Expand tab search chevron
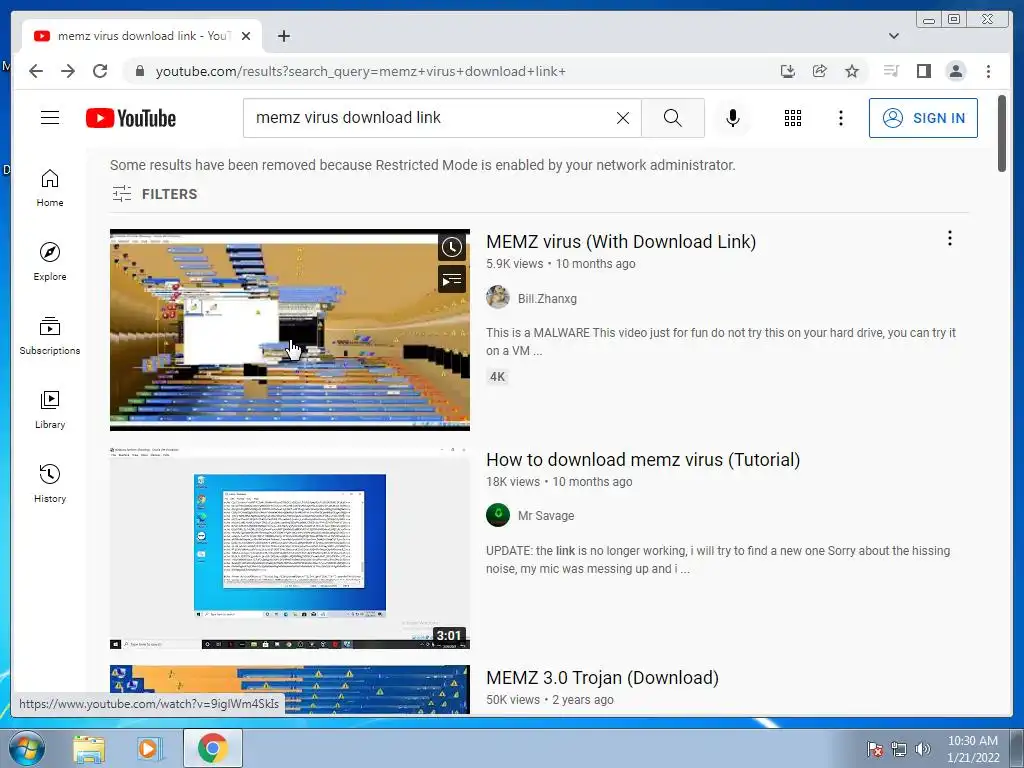Screen dimensions: 1024x768 pyautogui.click(x=893, y=36)
